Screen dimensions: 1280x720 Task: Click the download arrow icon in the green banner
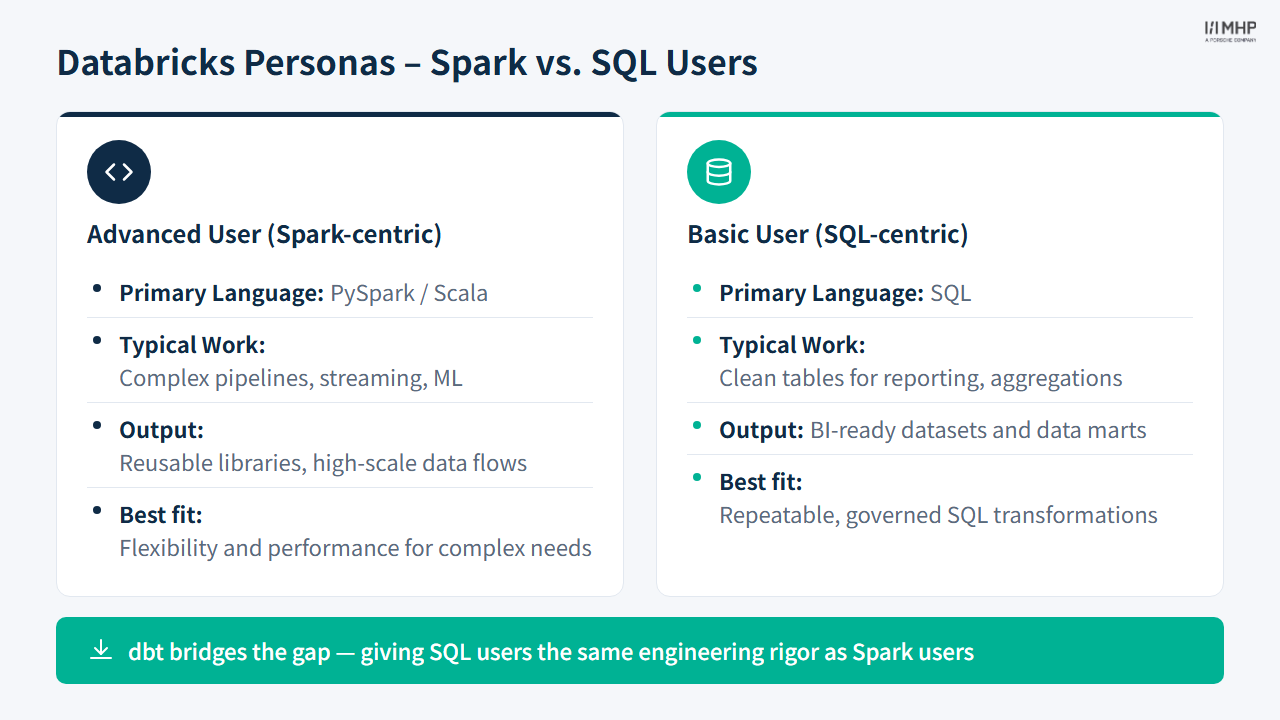click(x=100, y=651)
